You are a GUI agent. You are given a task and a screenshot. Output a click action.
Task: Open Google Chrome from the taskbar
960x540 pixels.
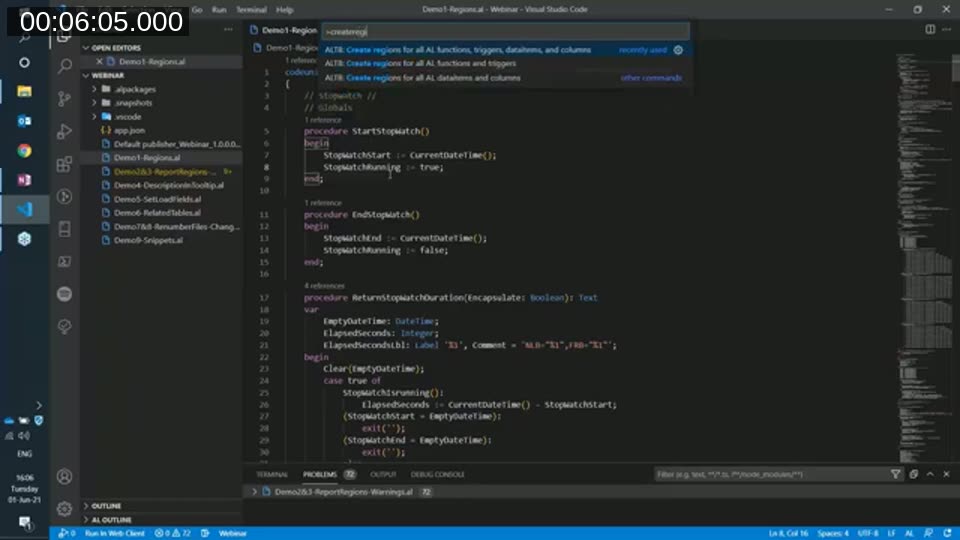(24, 150)
